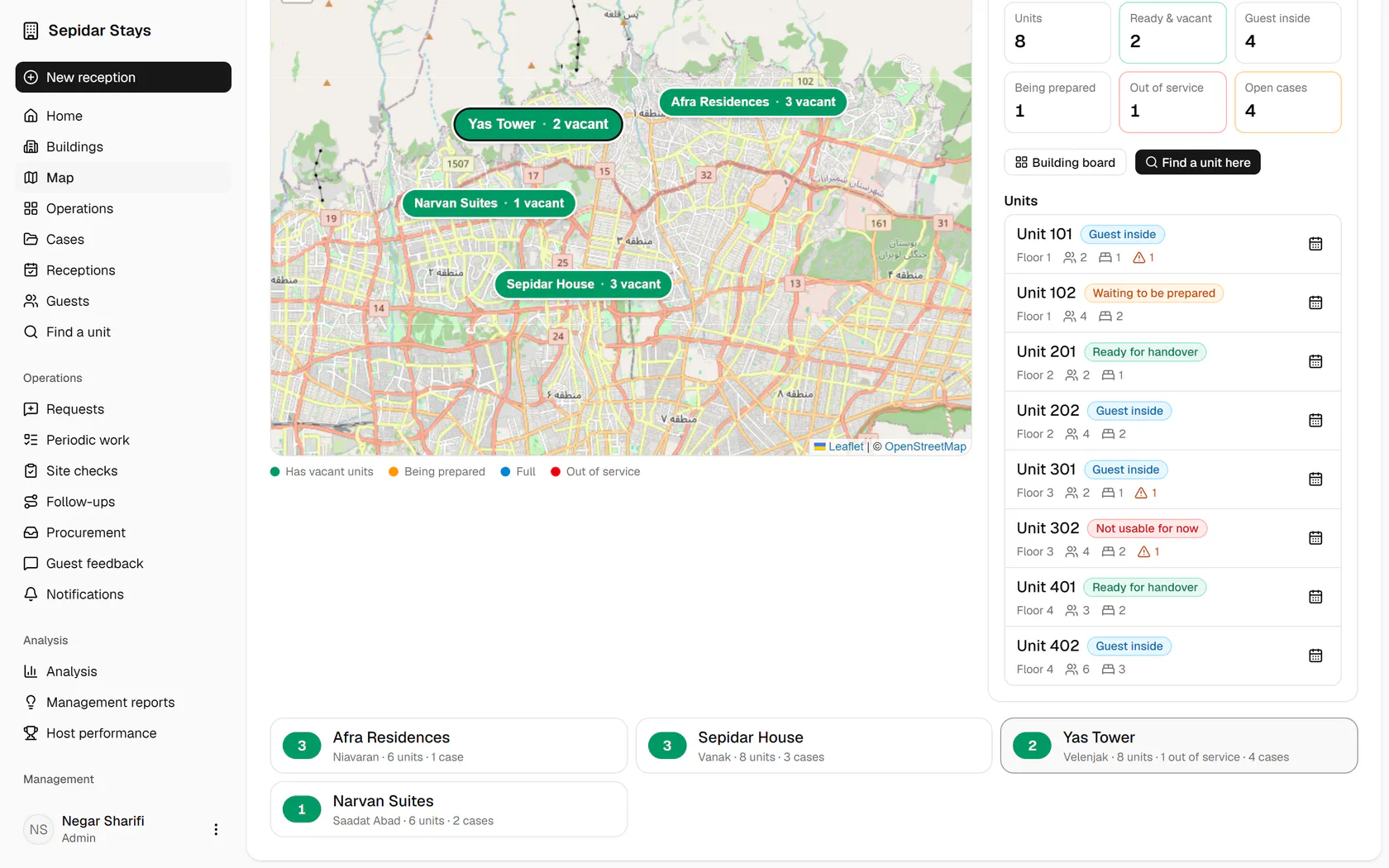Image resolution: width=1389 pixels, height=868 pixels.
Task: Open Operations page with grid icon
Action: [x=123, y=208]
